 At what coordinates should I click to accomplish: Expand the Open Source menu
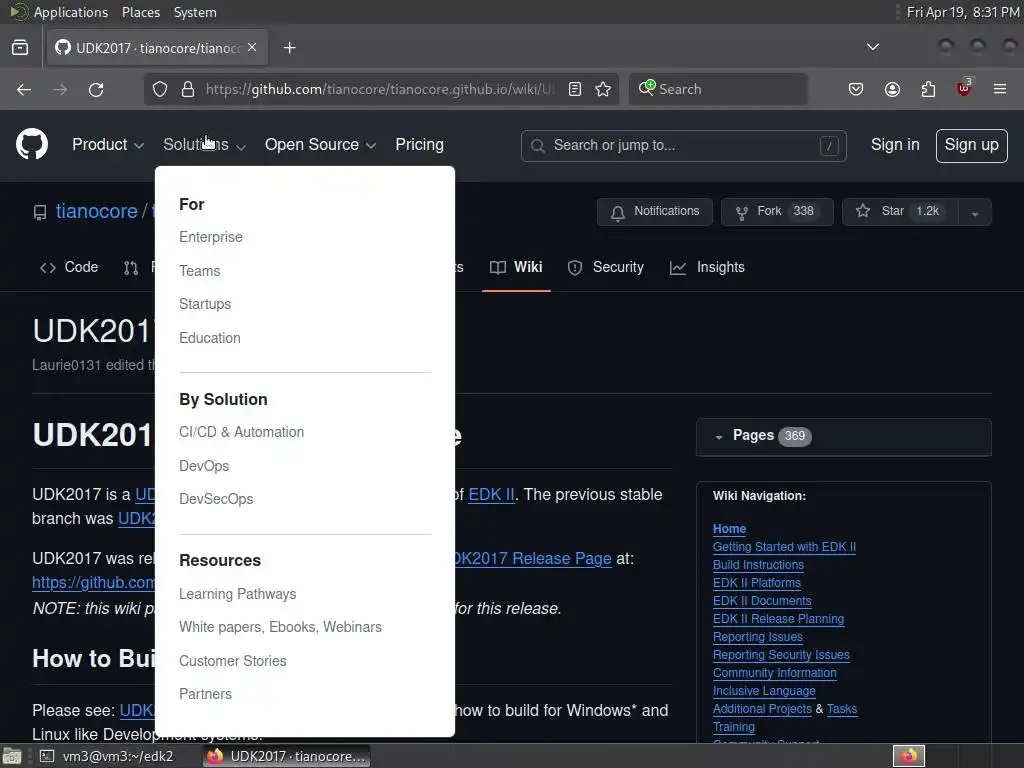pos(320,145)
